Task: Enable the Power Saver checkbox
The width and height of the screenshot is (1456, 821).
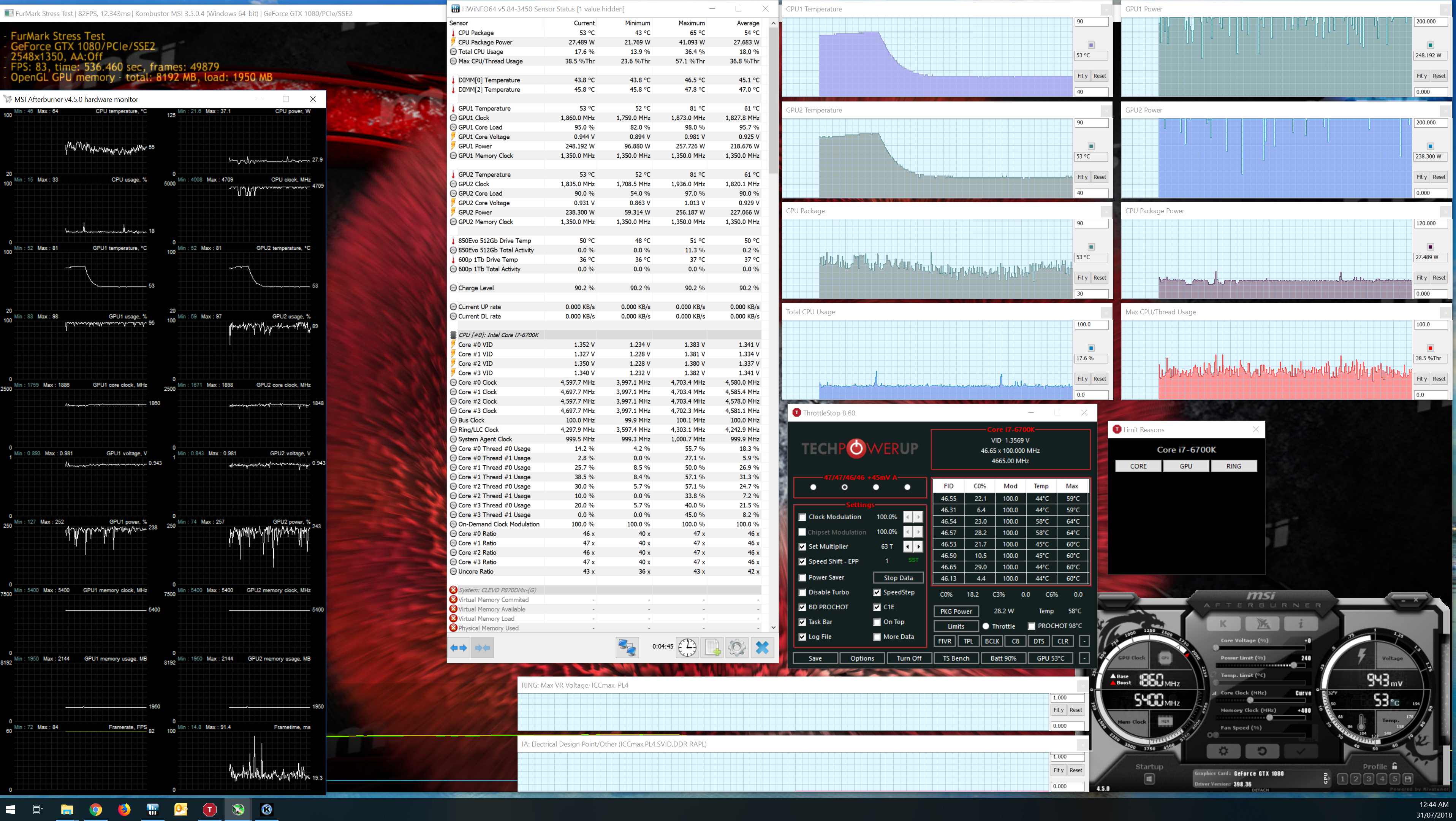Action: 802,577
